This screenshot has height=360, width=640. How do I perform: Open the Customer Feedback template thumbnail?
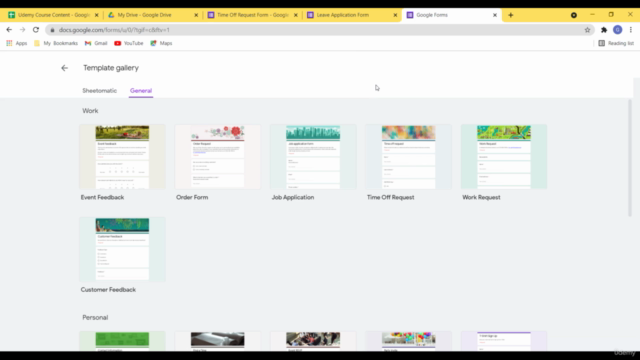(122, 249)
